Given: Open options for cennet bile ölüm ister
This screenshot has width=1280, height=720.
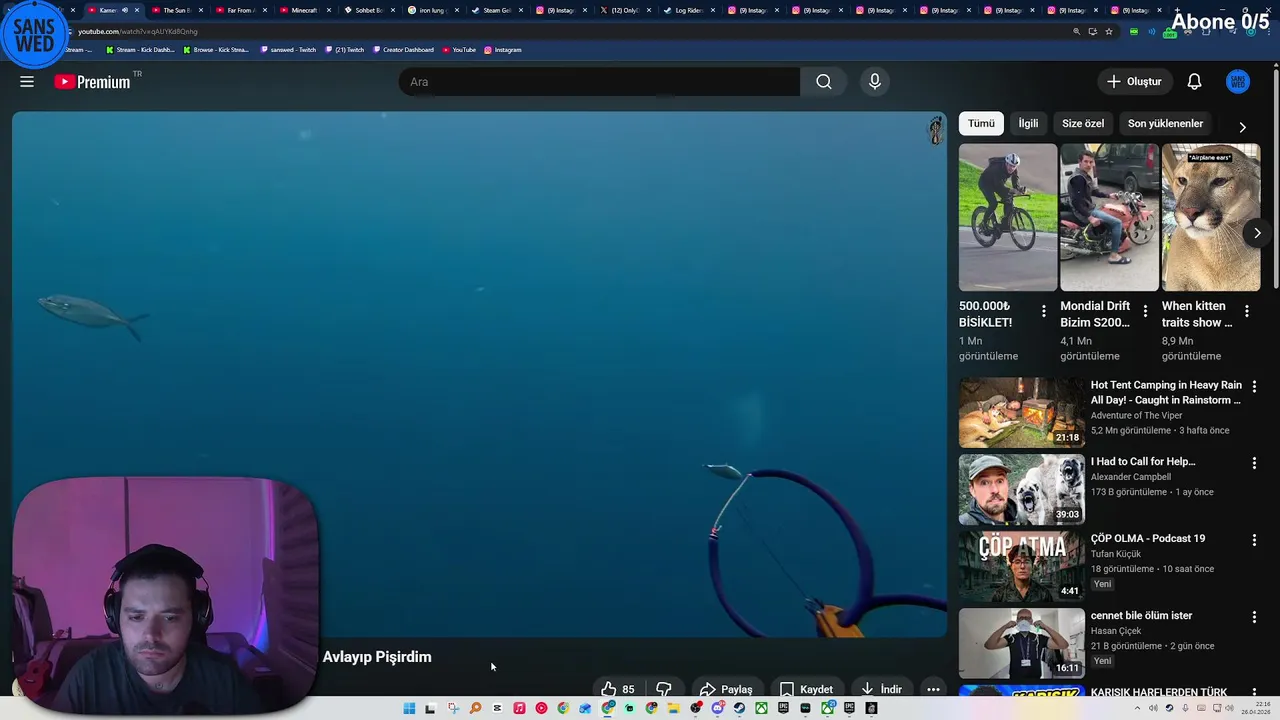Looking at the screenshot, I should 1254,617.
